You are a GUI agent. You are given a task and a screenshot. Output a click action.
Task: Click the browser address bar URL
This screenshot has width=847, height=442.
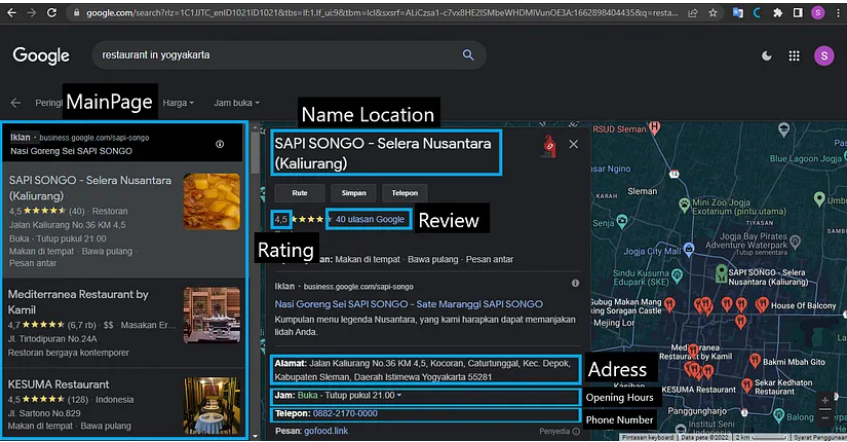(381, 13)
